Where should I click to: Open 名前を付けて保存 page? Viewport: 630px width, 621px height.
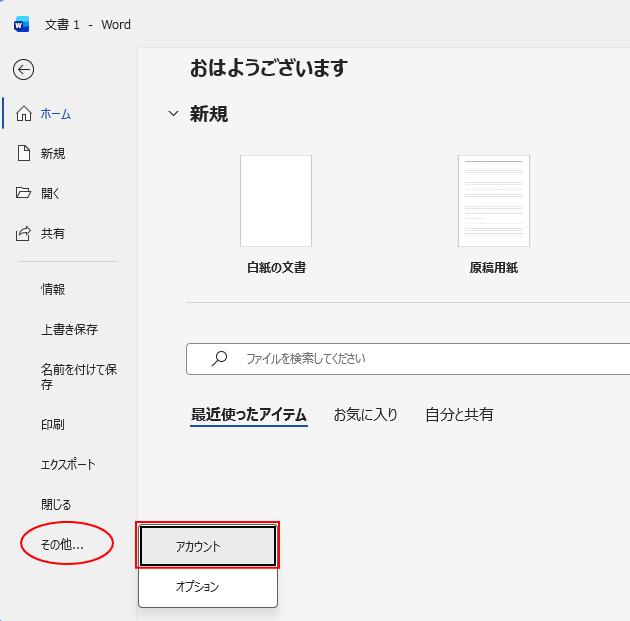79,377
